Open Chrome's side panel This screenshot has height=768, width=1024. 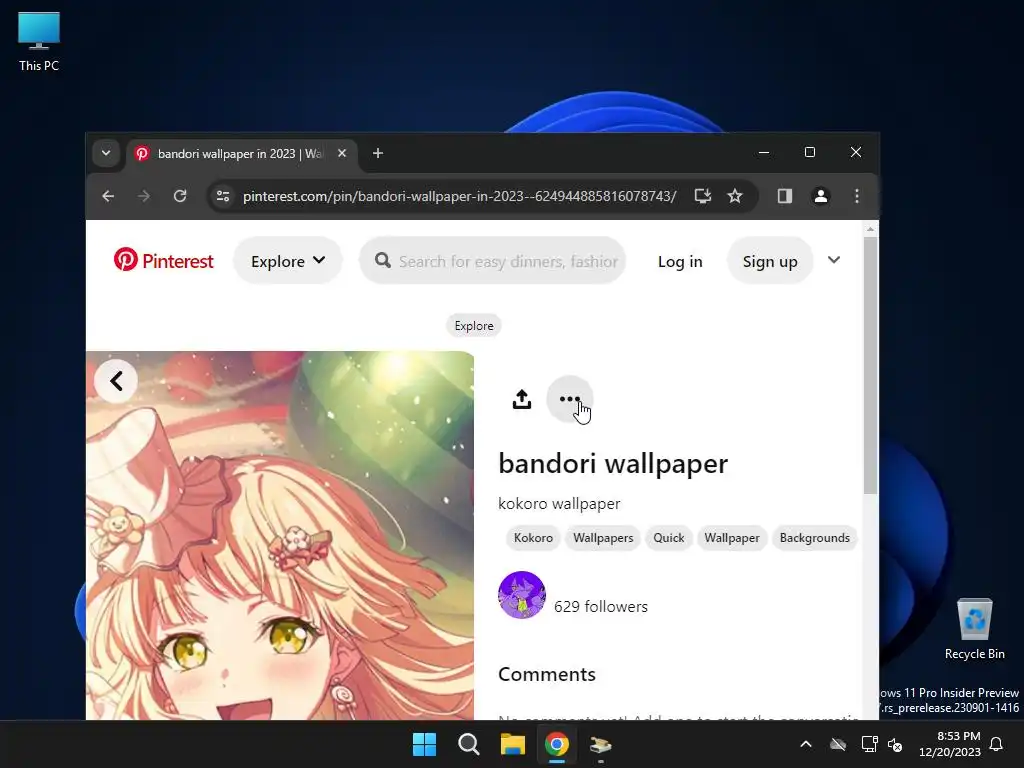point(785,196)
